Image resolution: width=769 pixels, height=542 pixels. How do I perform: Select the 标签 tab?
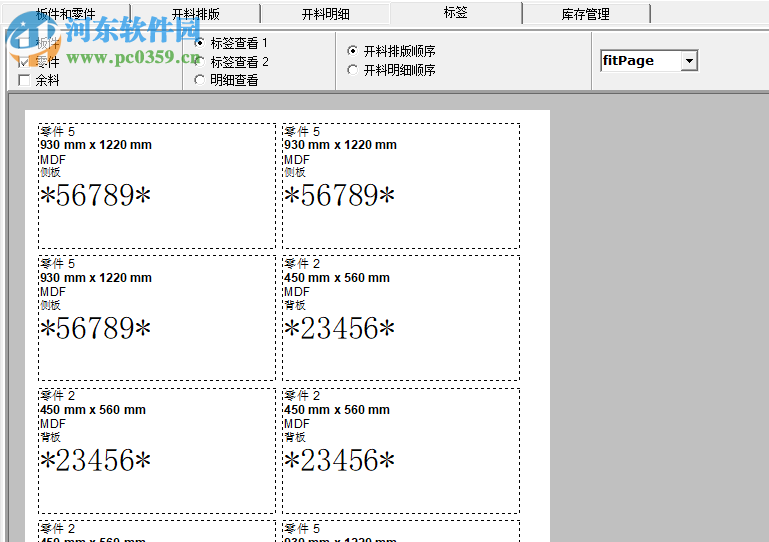(456, 12)
